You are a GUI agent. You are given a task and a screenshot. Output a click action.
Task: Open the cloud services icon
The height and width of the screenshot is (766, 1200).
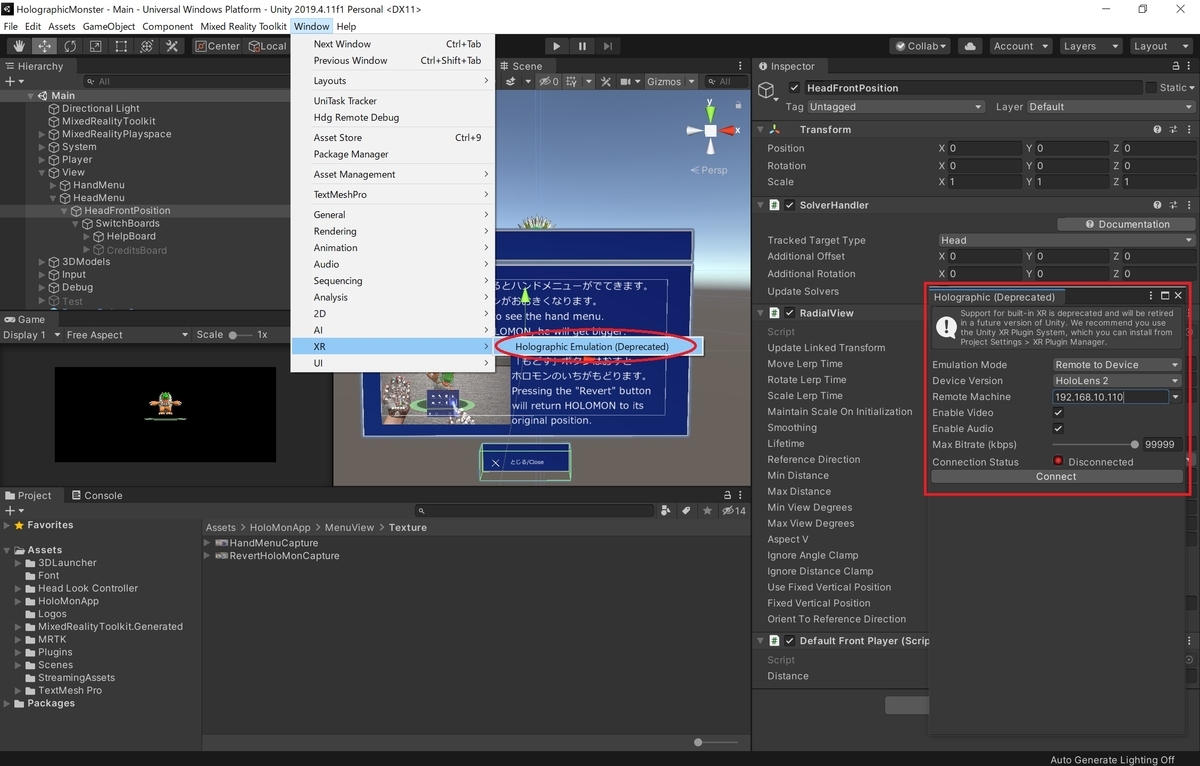[969, 46]
